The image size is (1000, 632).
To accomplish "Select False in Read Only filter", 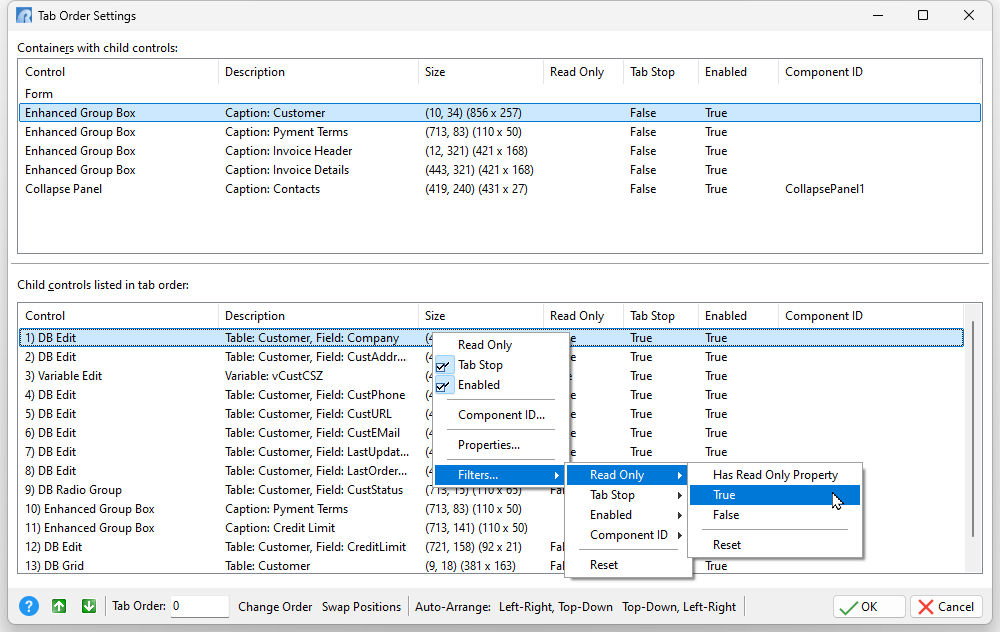I will 775,515.
